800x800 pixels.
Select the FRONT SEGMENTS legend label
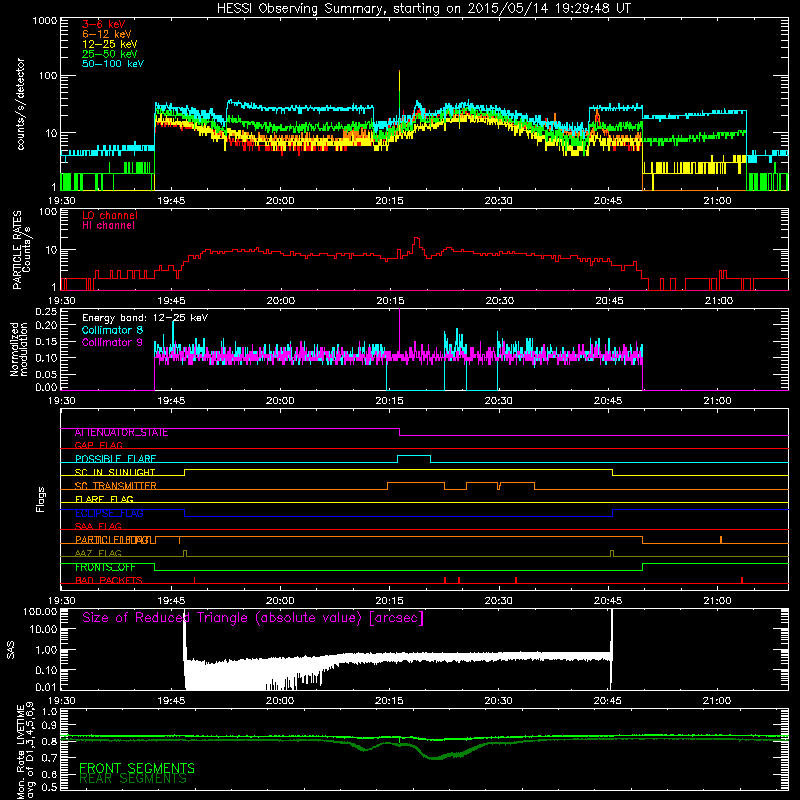click(137, 768)
